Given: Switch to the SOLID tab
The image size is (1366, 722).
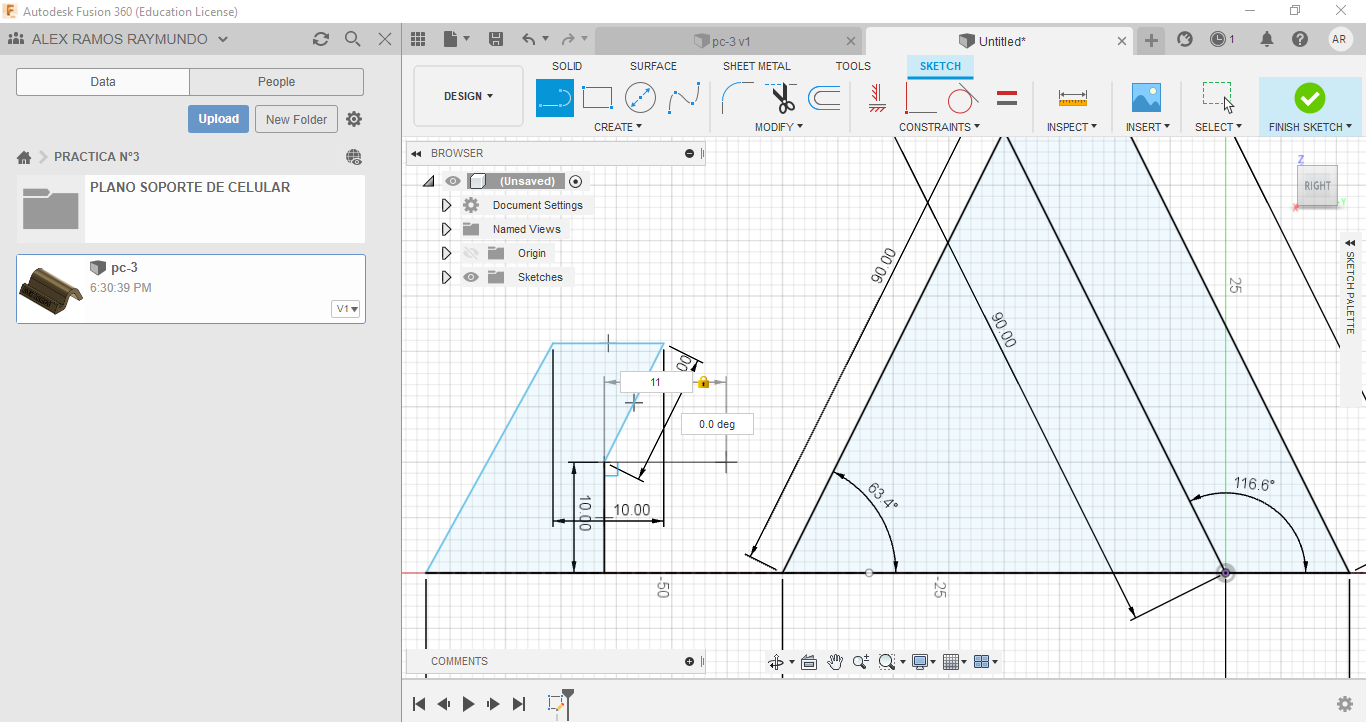Looking at the screenshot, I should click(567, 66).
